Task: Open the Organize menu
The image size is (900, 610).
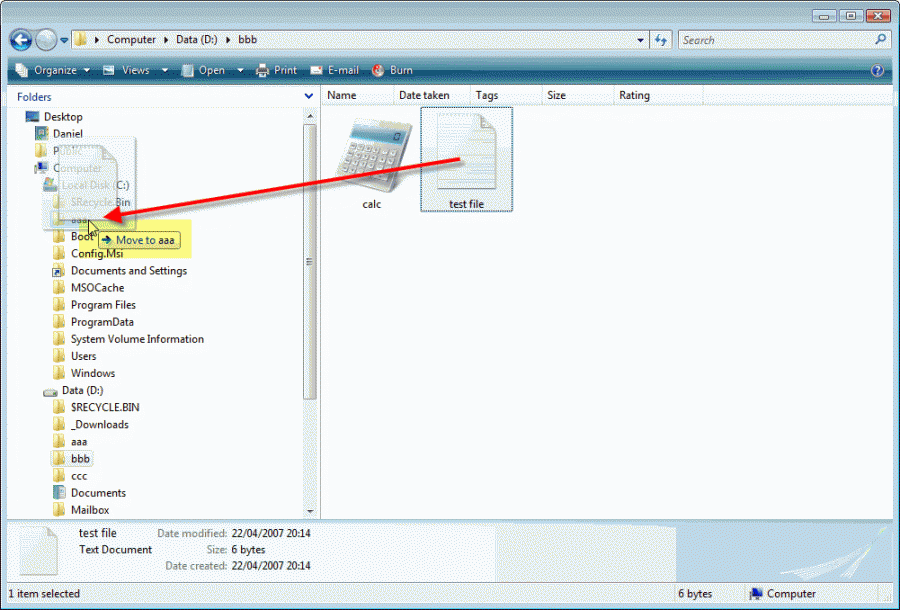Action: pos(53,70)
